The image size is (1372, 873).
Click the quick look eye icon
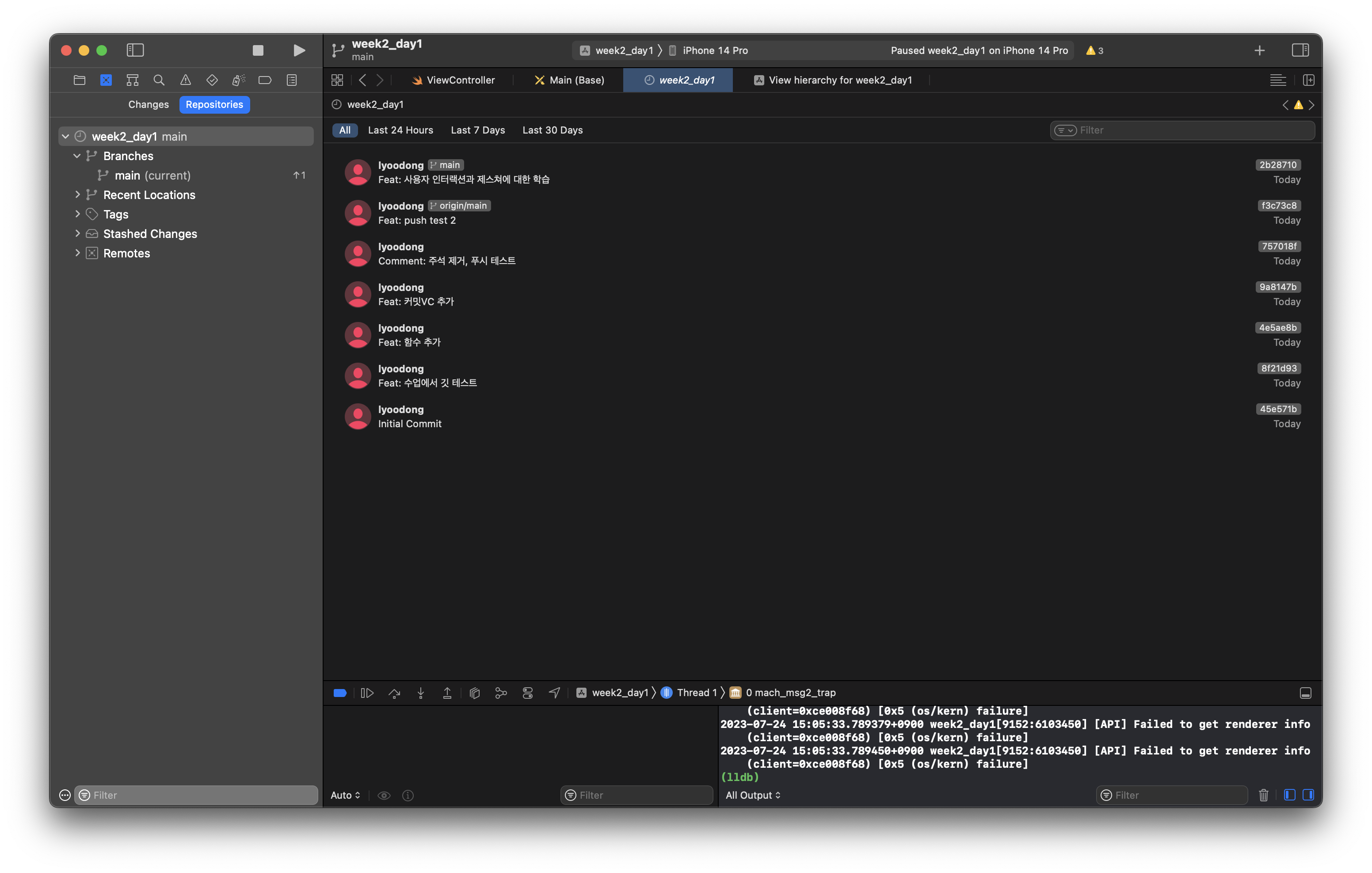pyautogui.click(x=384, y=796)
